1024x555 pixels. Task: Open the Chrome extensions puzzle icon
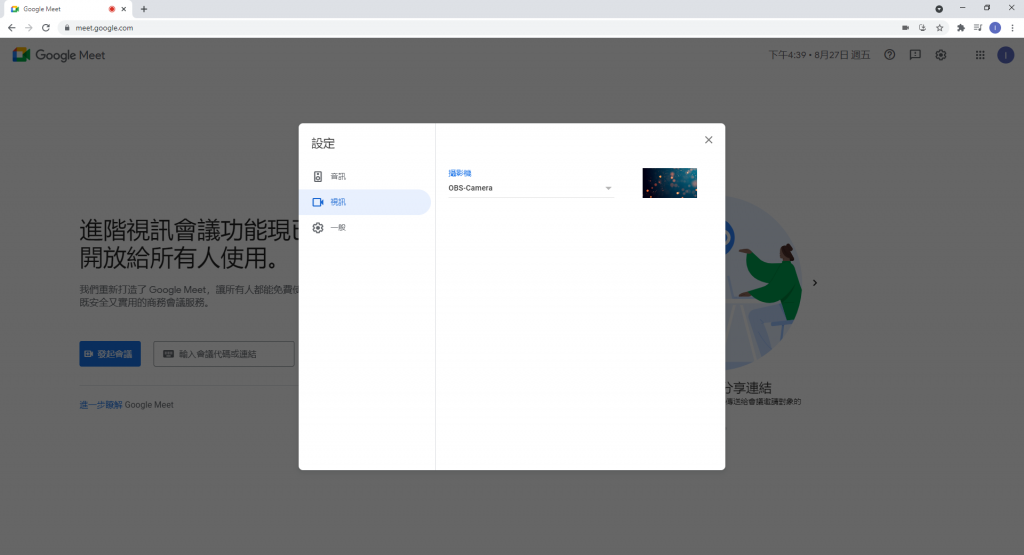(961, 27)
